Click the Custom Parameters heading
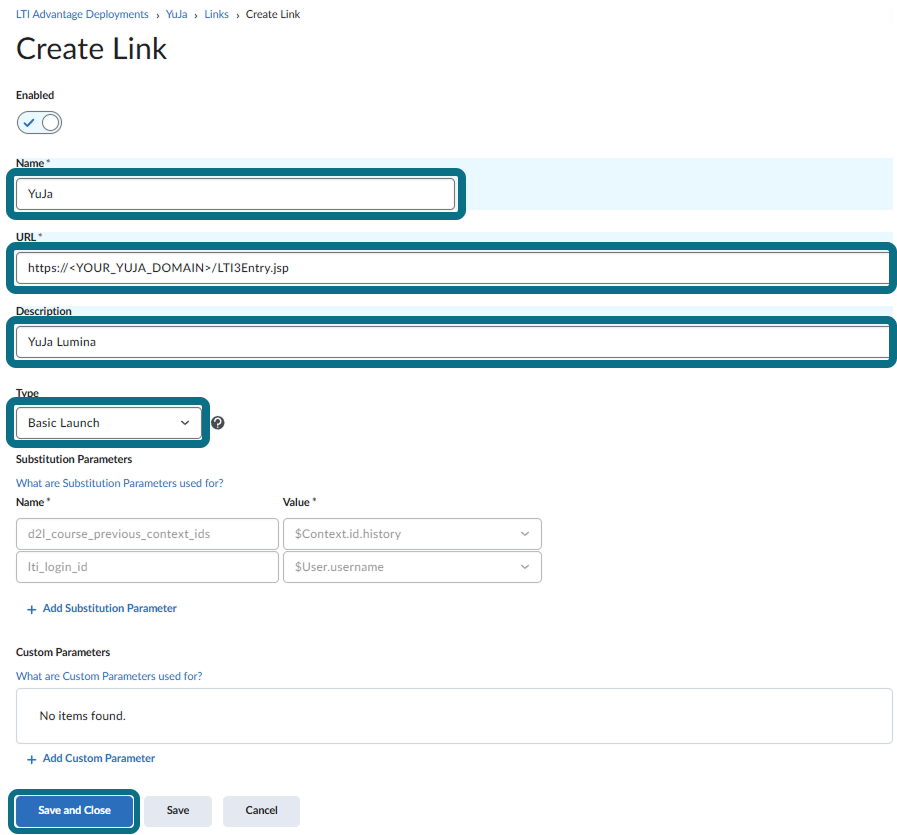Screen dimensions: 897x835 (x=63, y=652)
